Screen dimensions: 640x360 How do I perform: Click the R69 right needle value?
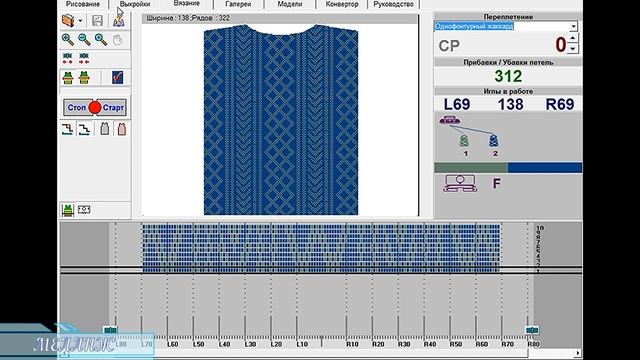tap(560, 104)
